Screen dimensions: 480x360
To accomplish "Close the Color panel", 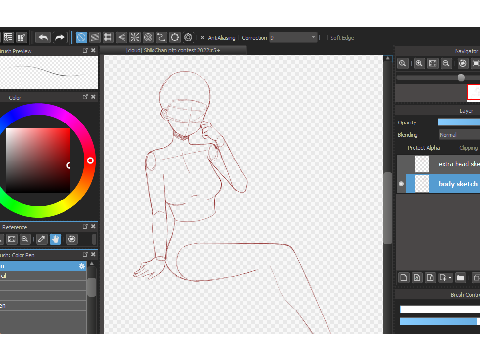I will [93, 97].
